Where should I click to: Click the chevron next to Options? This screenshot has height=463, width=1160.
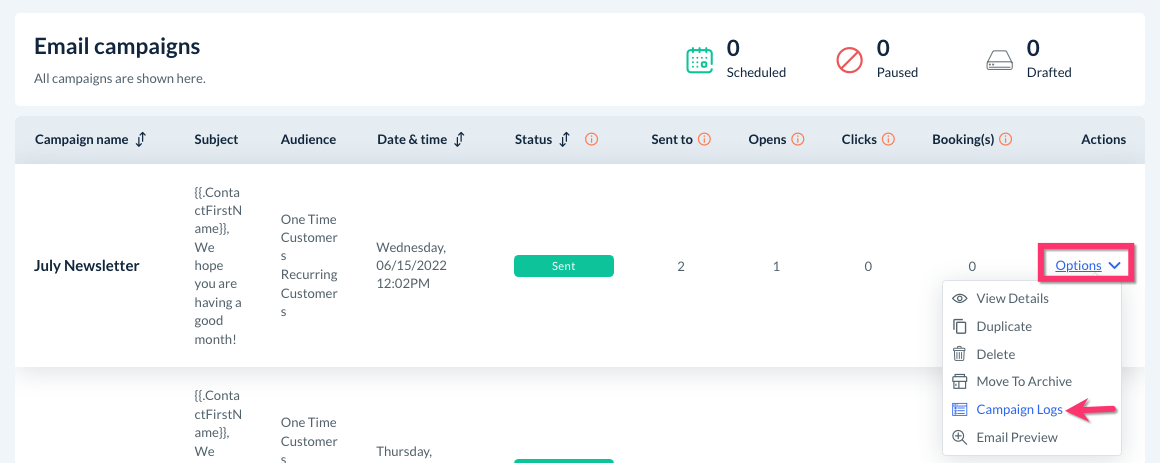1116,266
